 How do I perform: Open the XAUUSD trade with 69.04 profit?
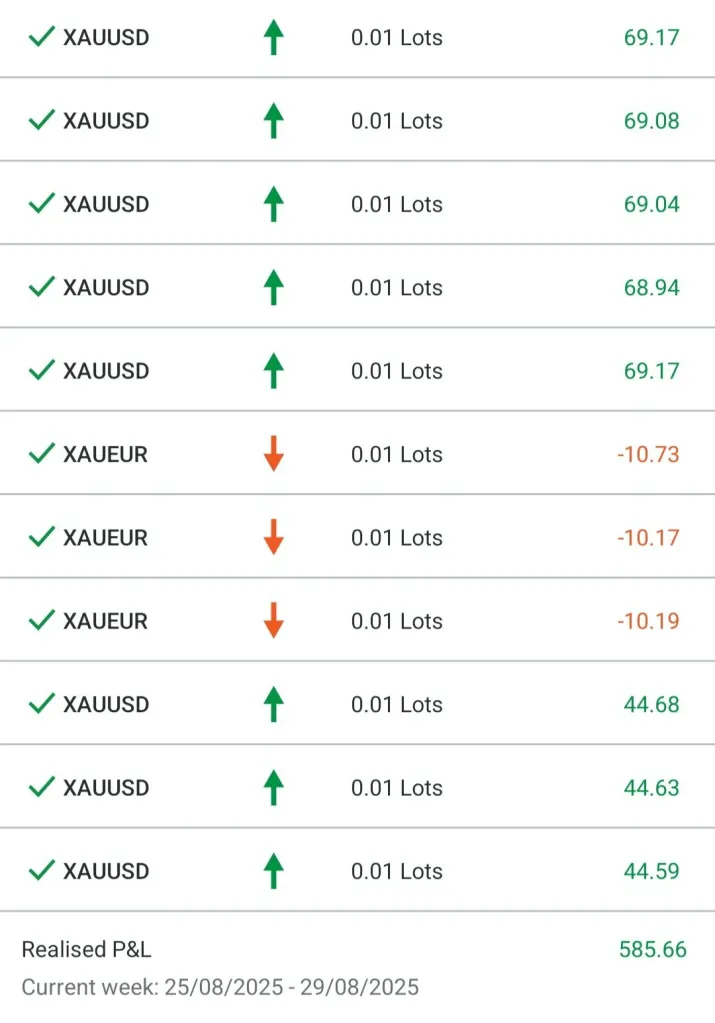tap(106, 204)
